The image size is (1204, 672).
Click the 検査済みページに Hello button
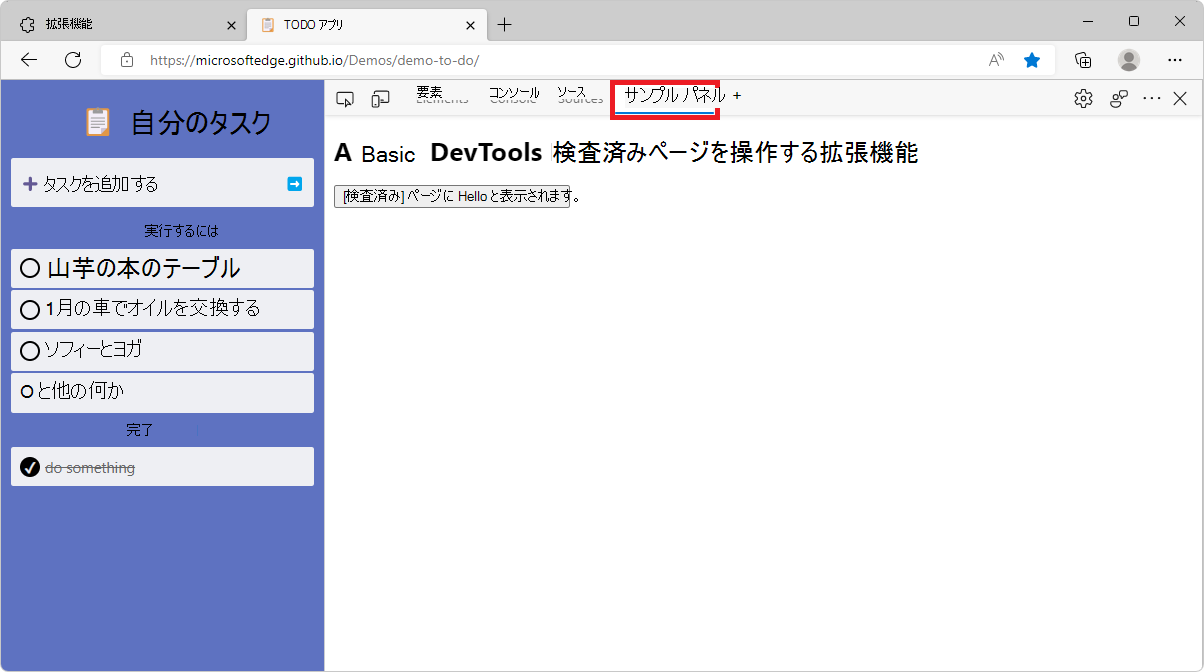tap(452, 196)
